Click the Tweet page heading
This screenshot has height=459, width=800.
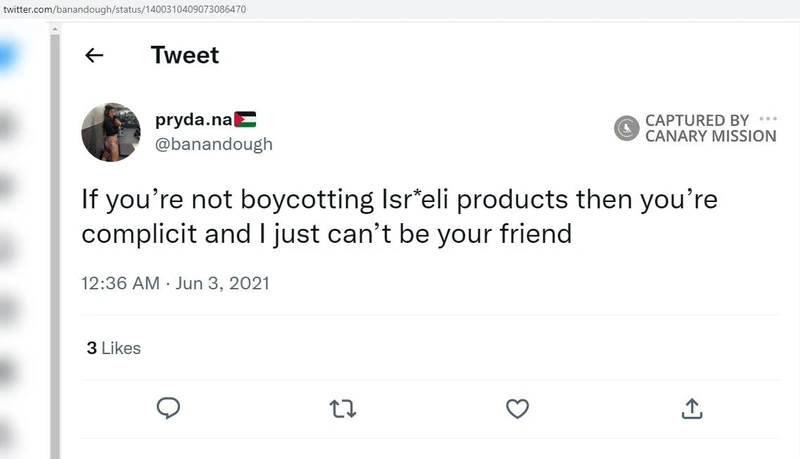[x=185, y=55]
